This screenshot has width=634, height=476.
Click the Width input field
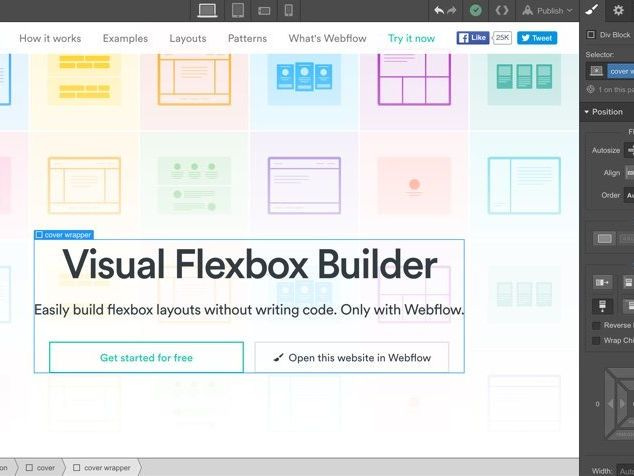point(626,471)
